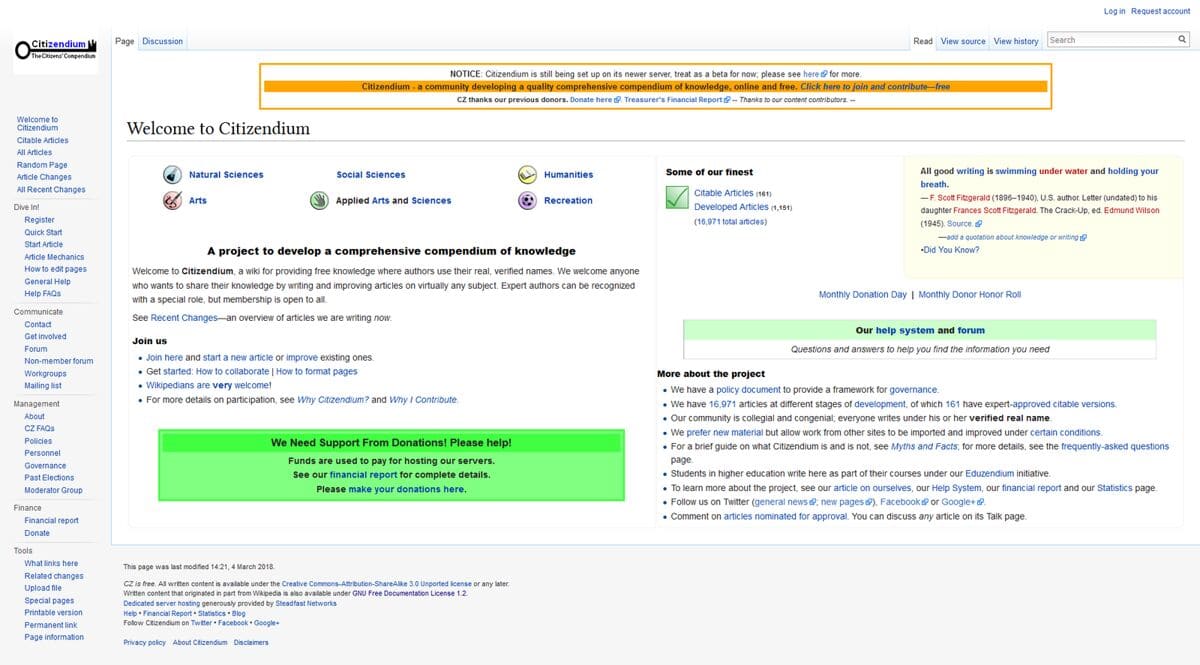Click the Arts category icon

(x=172, y=200)
